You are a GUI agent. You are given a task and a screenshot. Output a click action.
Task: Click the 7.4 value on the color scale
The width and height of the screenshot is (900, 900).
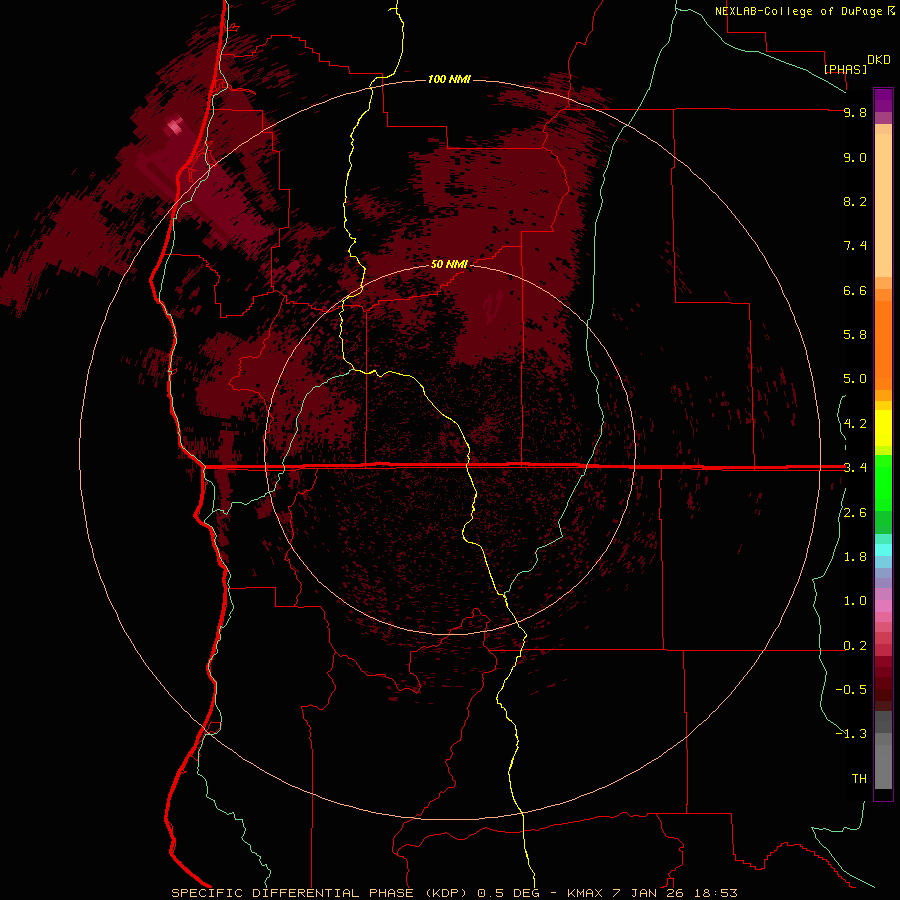(855, 246)
